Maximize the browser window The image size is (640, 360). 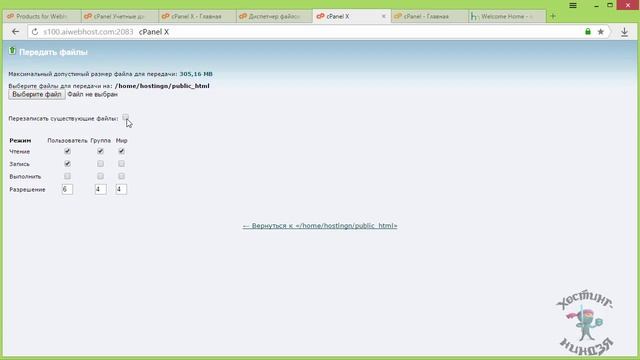610,5
